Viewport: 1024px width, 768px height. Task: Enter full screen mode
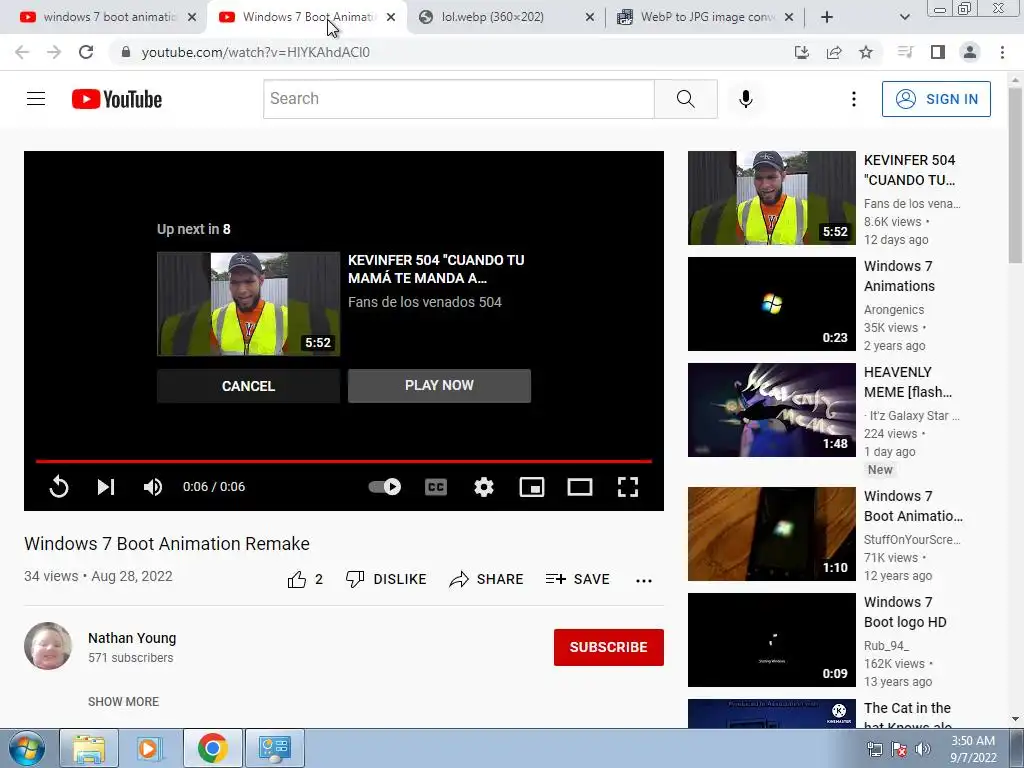(628, 487)
